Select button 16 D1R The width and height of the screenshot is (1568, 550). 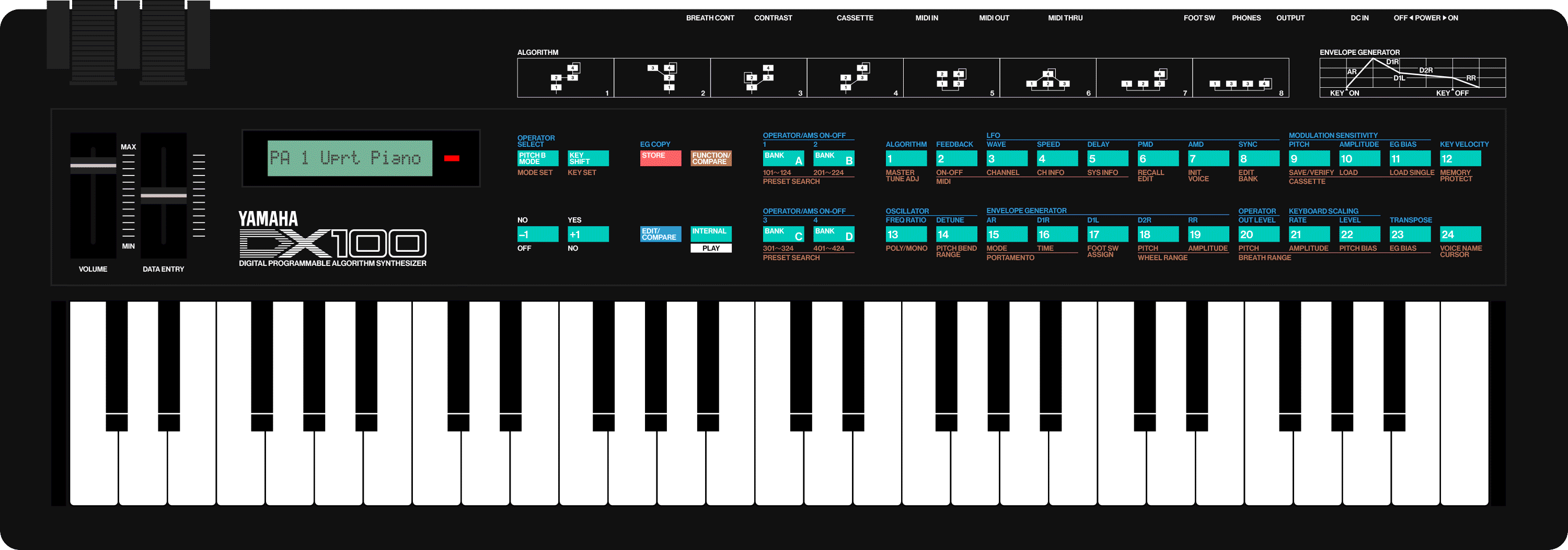[x=1057, y=234]
